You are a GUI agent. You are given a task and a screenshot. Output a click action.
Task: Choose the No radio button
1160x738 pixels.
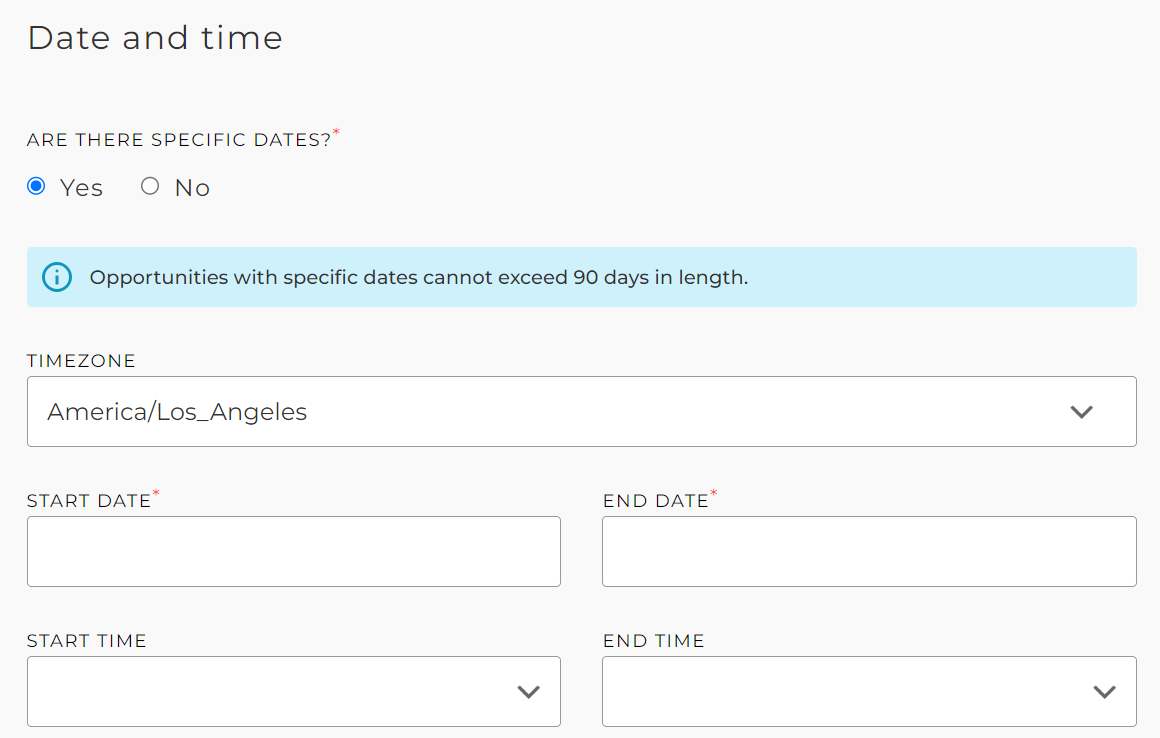point(150,186)
